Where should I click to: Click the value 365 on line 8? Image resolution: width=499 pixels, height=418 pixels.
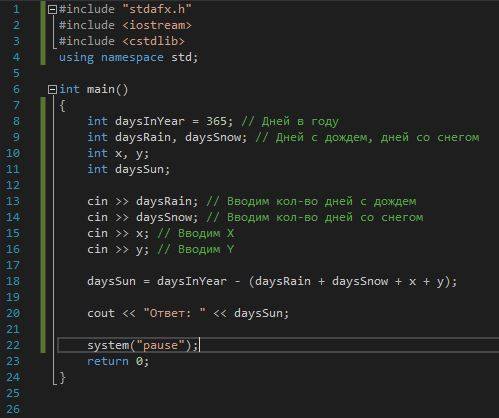coord(216,121)
